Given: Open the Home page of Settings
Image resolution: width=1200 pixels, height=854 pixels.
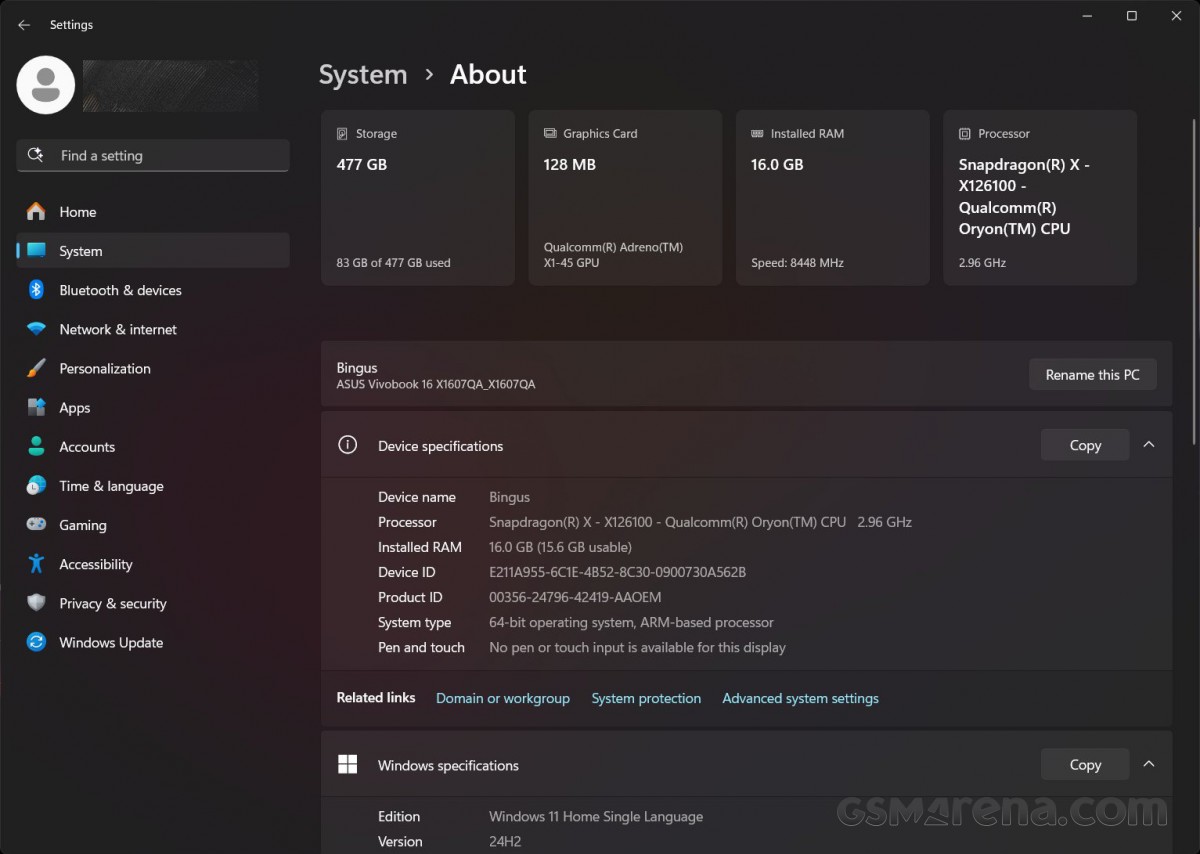Looking at the screenshot, I should click(77, 212).
